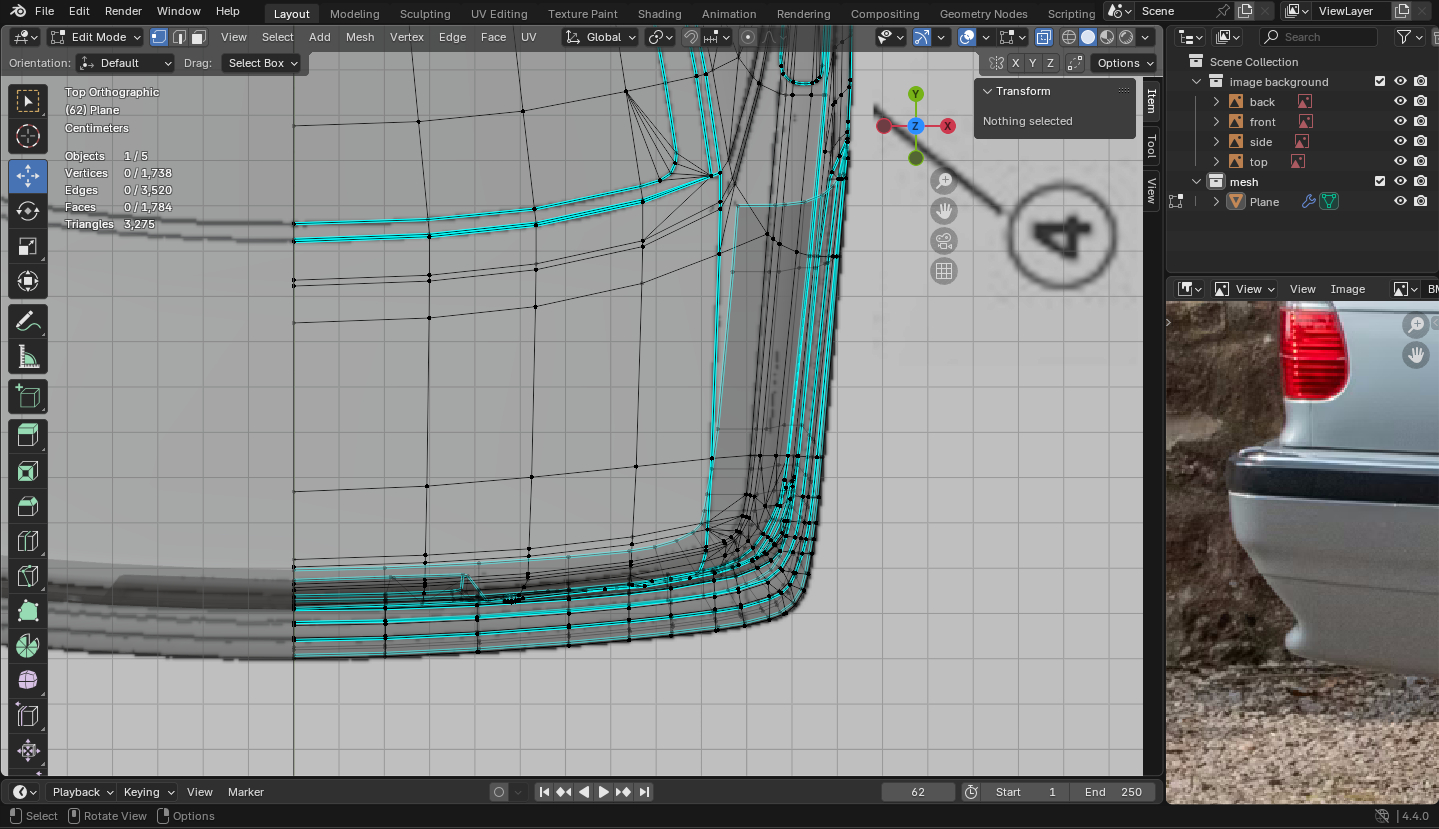Select the Knife tool
Image resolution: width=1439 pixels, height=829 pixels.
click(x=28, y=577)
